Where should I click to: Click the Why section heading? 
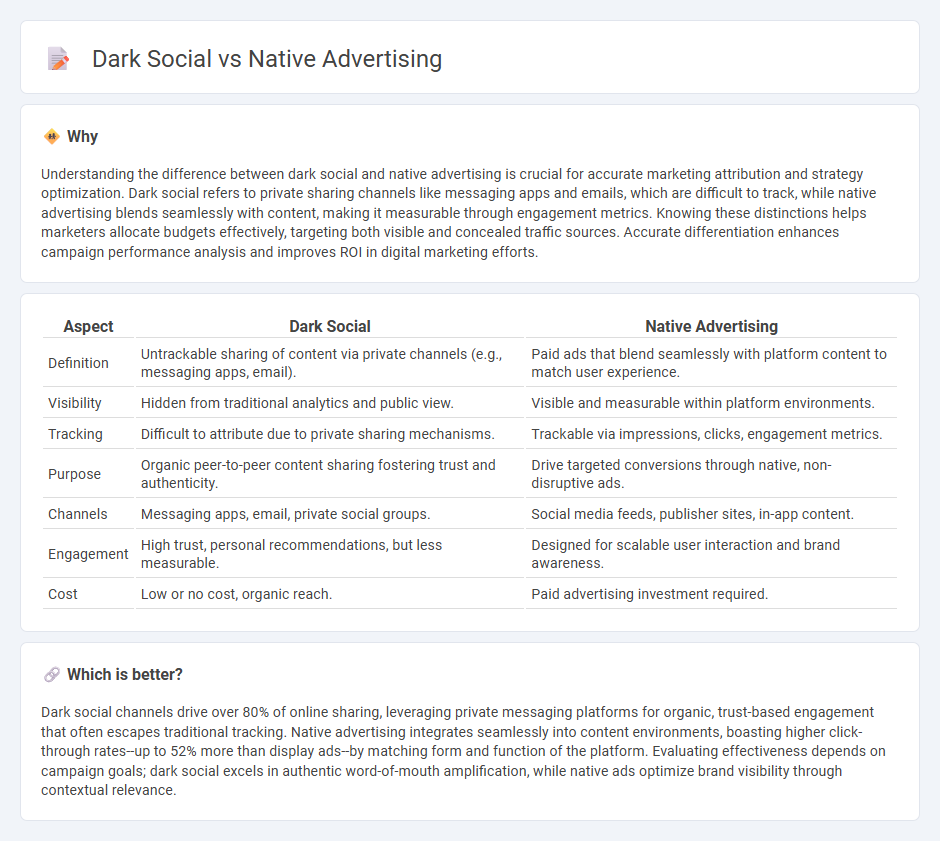click(82, 137)
